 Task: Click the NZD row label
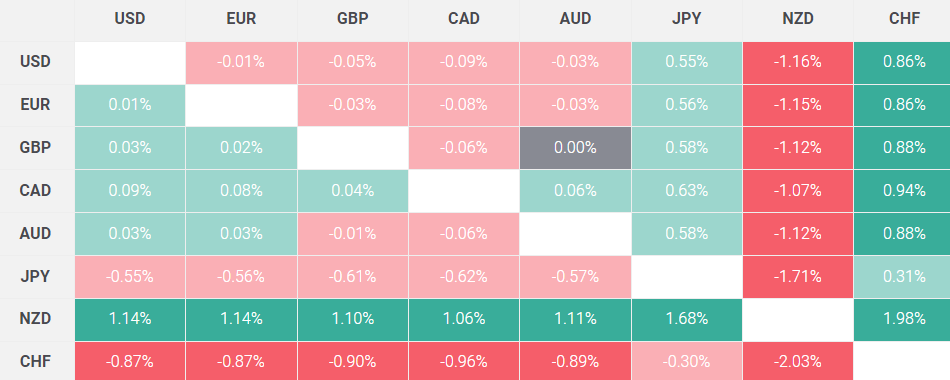click(x=35, y=319)
